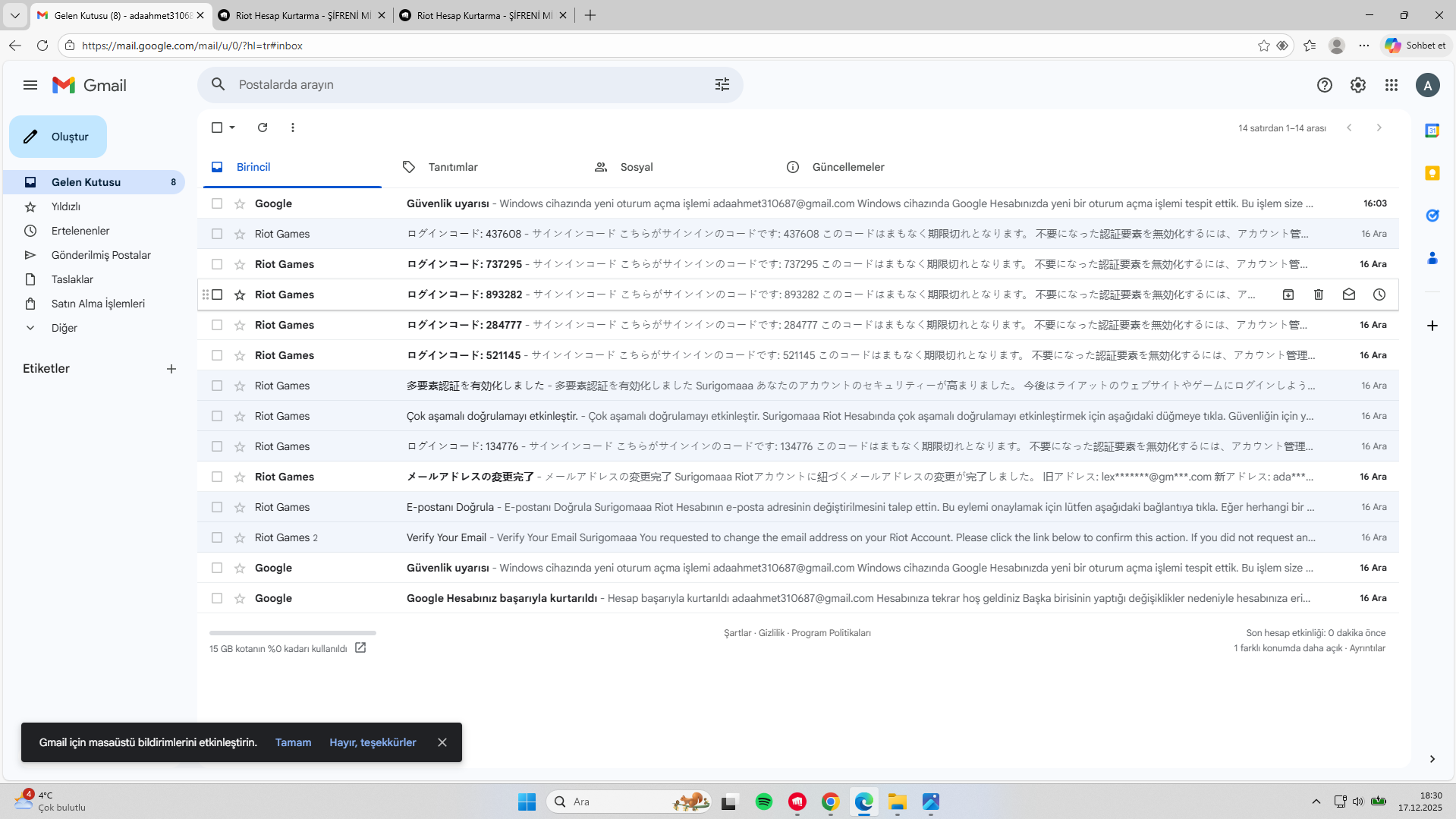Open Gmail Settings gear icon

[x=1358, y=85]
